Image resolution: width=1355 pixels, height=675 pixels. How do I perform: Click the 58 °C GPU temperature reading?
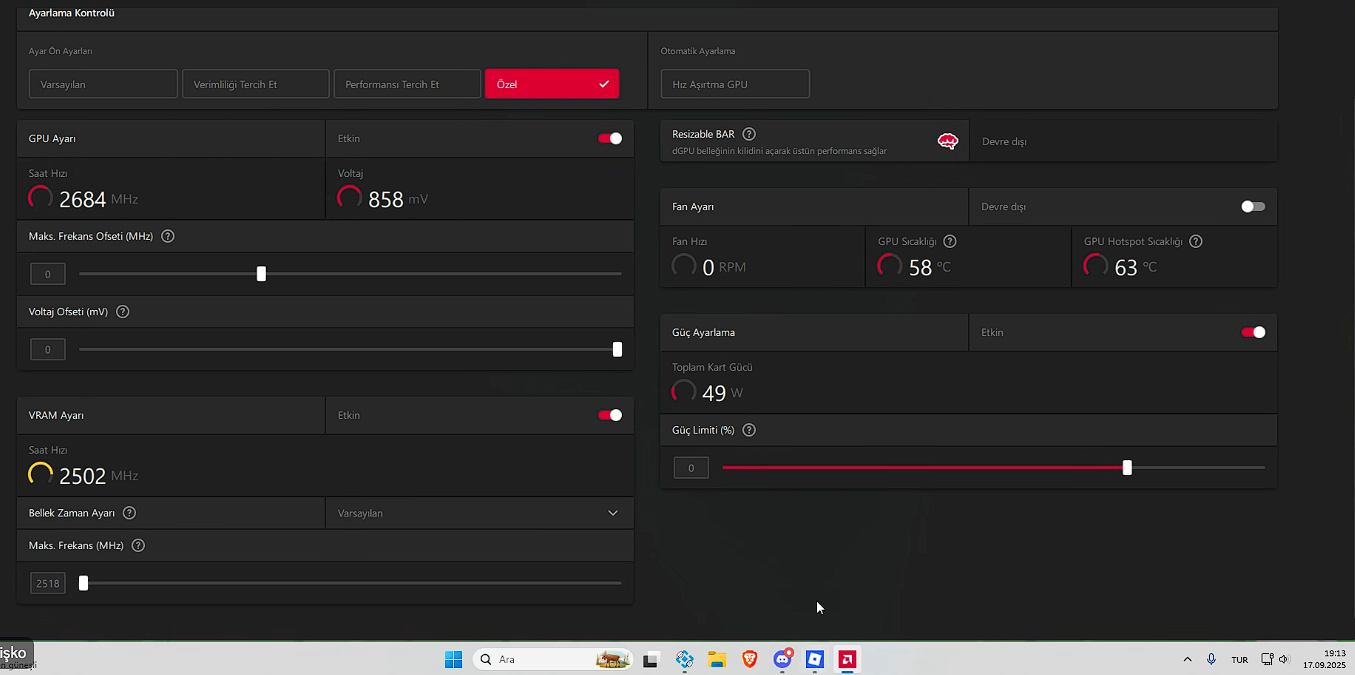[x=930, y=267]
